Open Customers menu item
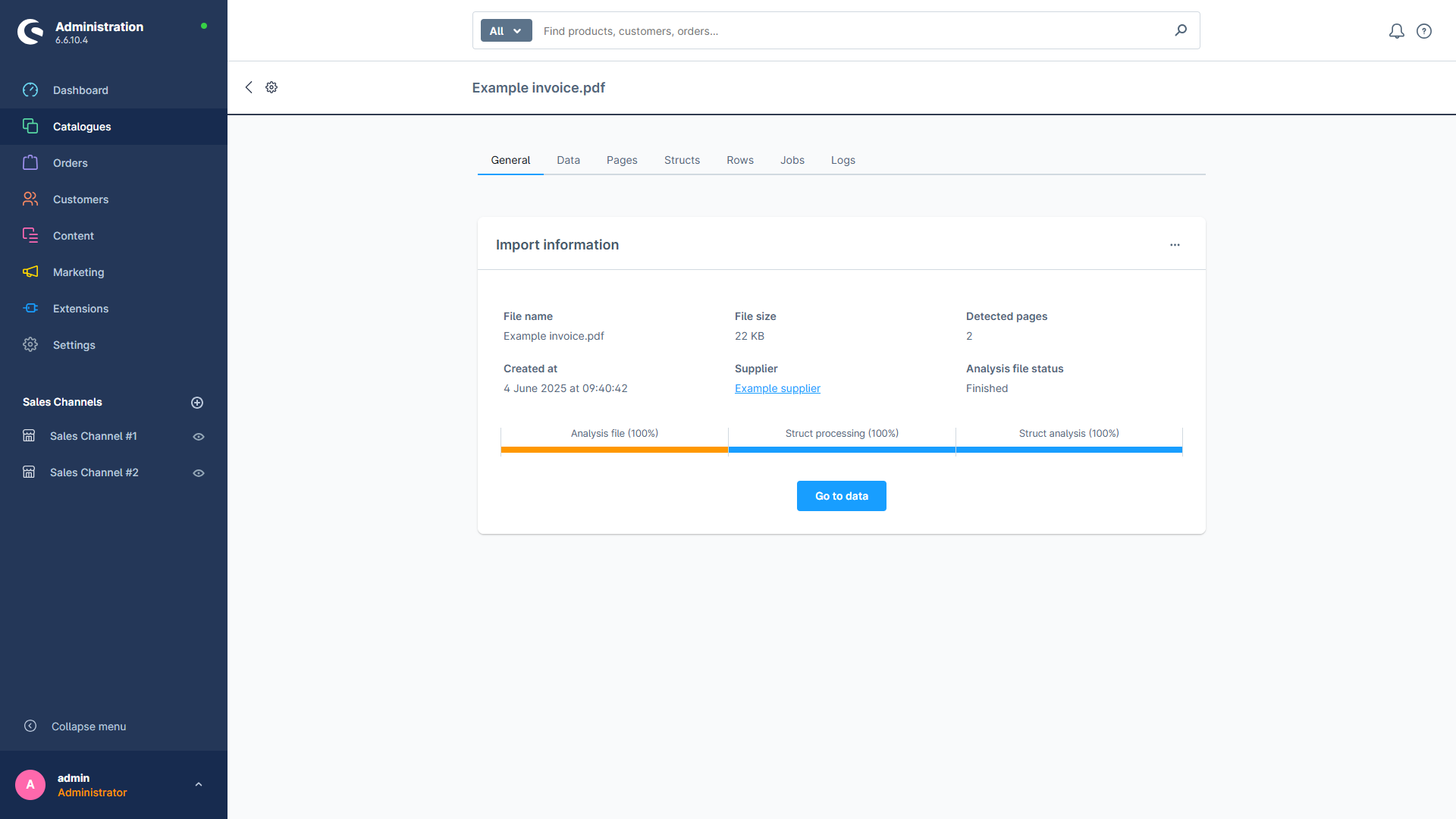Image resolution: width=1456 pixels, height=819 pixels. [114, 199]
